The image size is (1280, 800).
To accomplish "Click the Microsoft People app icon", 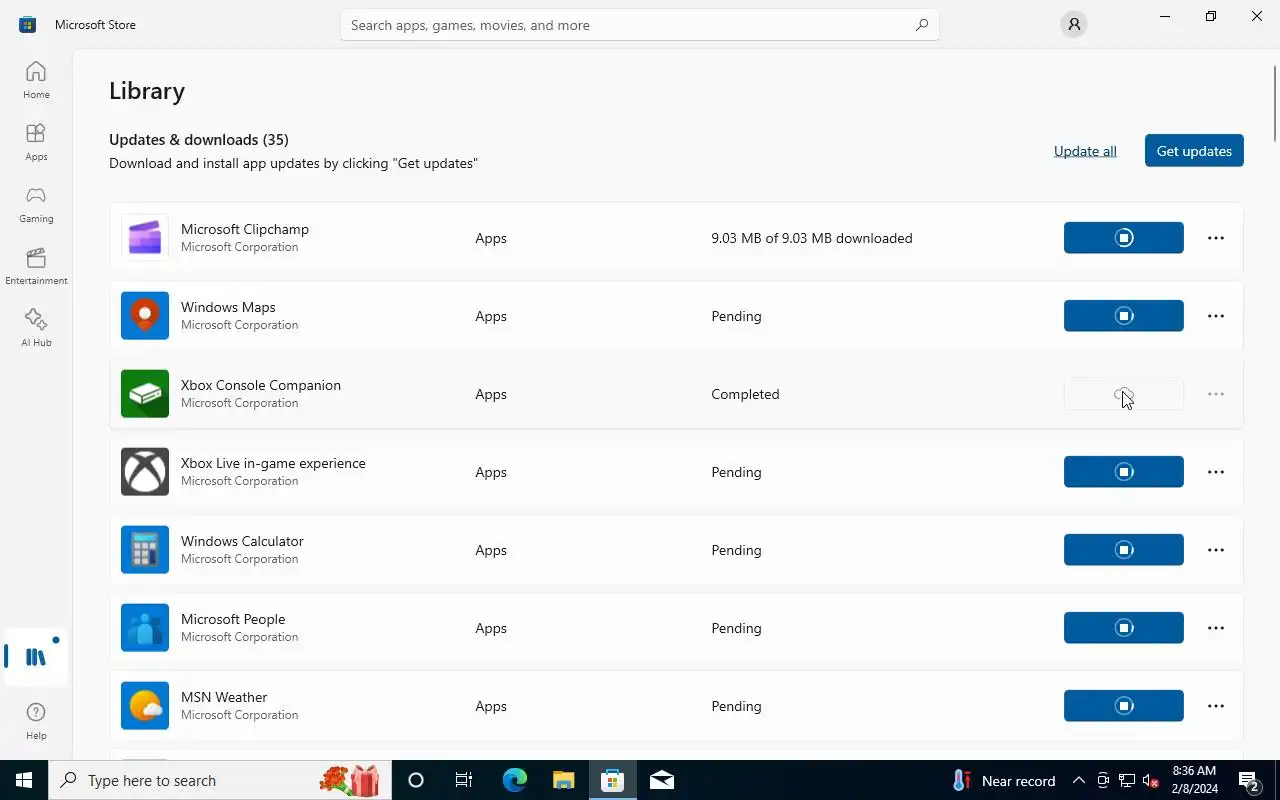I will pos(145,628).
